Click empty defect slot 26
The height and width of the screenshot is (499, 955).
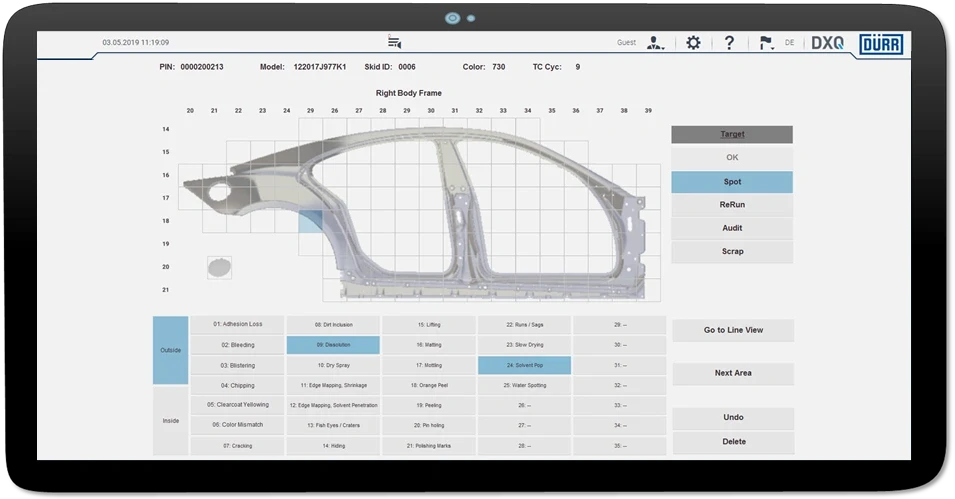524,405
